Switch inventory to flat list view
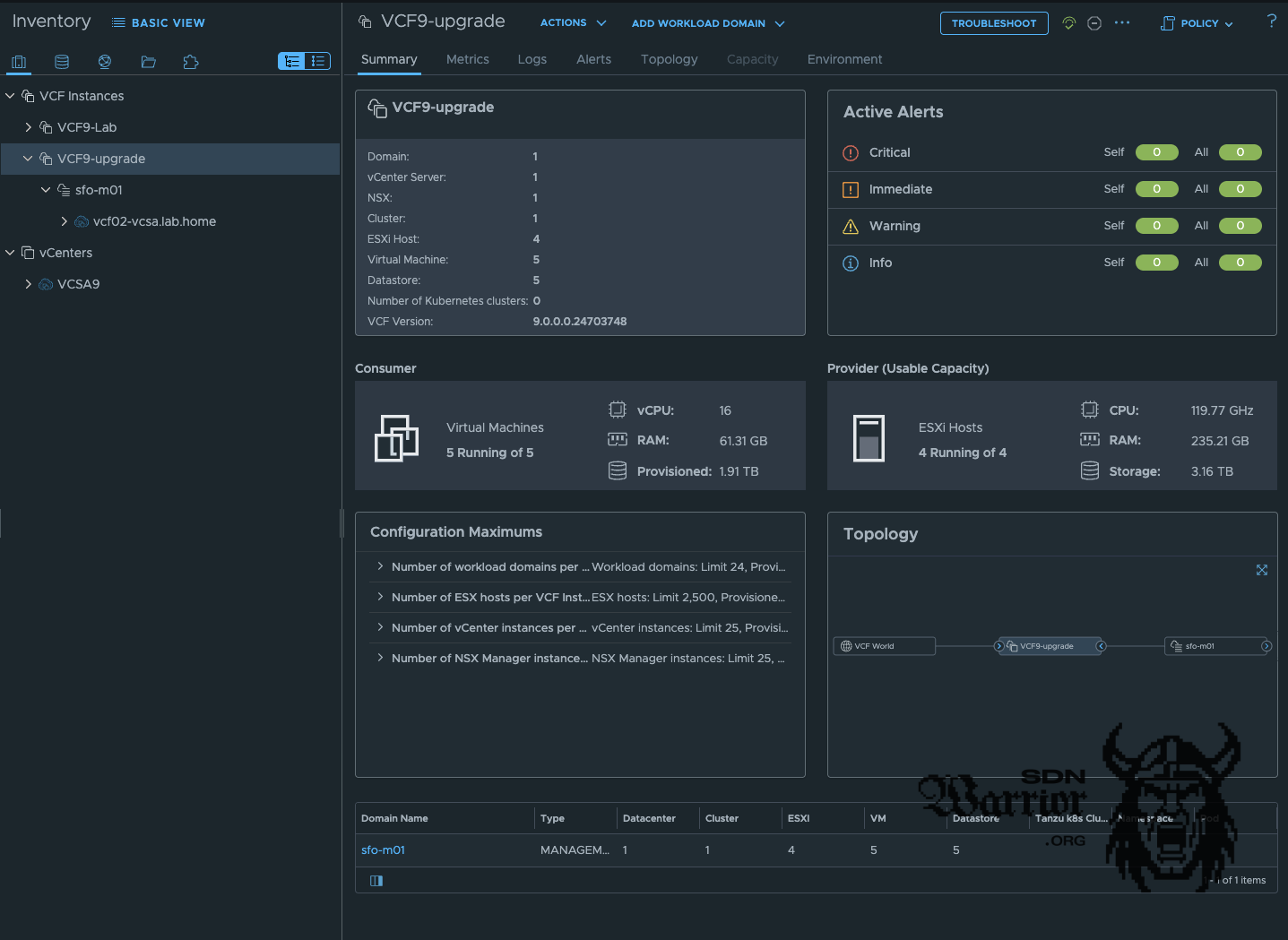Image resolution: width=1288 pixels, height=940 pixels. 317,61
